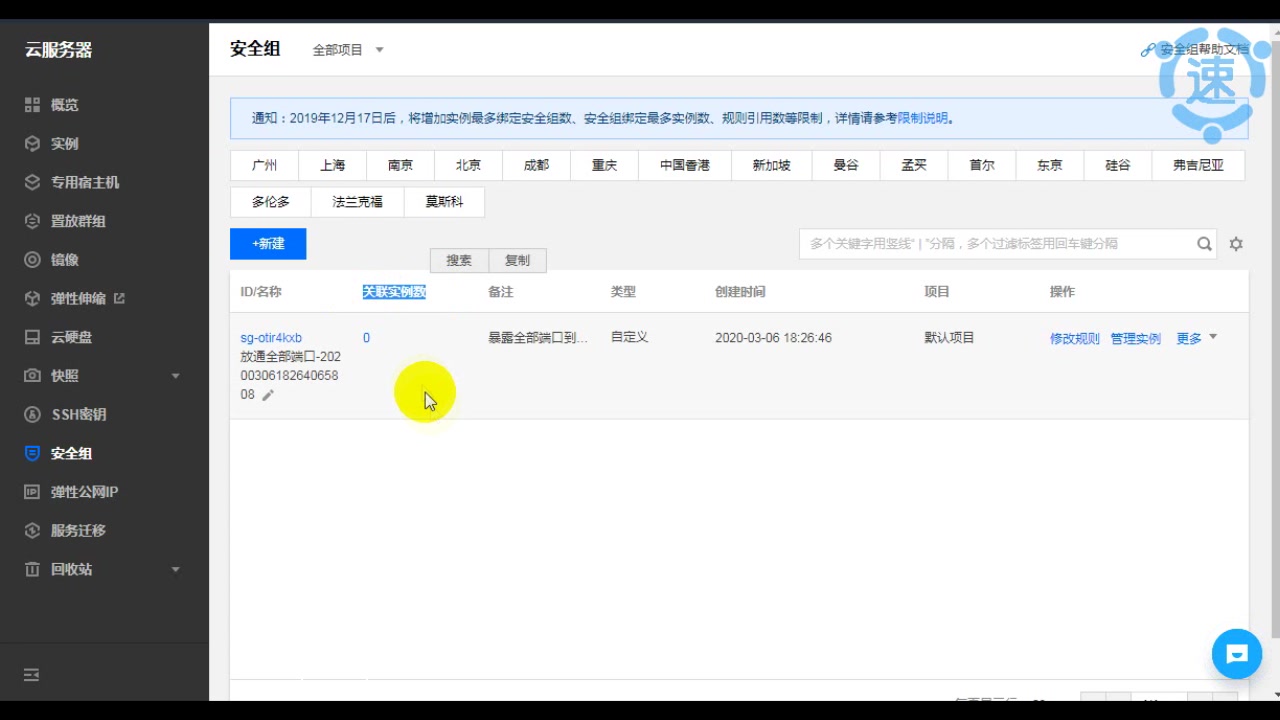The width and height of the screenshot is (1280, 720).
Task: Open 回收站 recycle bin
Action: click(x=71, y=569)
